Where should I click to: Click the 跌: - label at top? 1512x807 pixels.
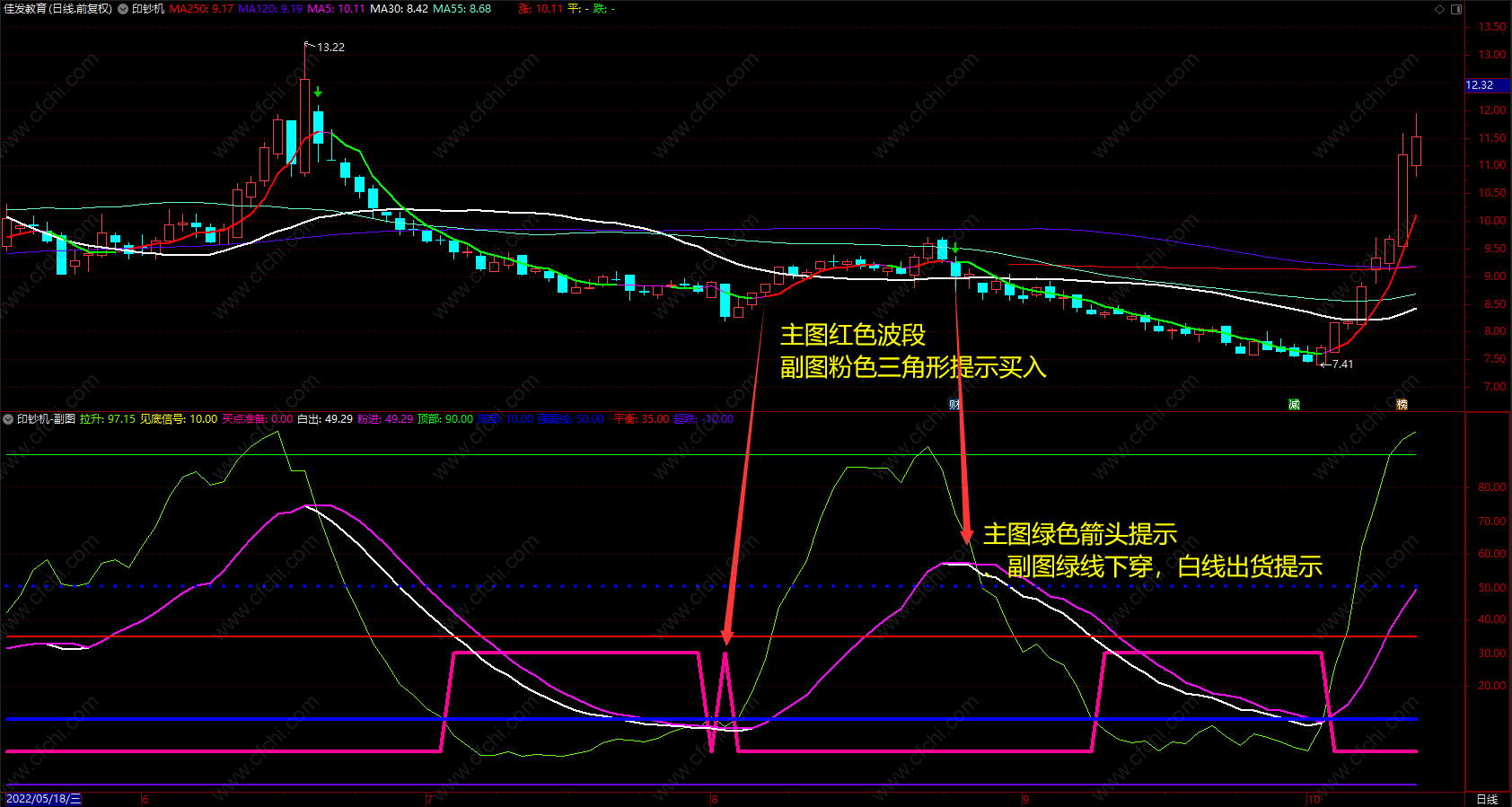(x=604, y=9)
